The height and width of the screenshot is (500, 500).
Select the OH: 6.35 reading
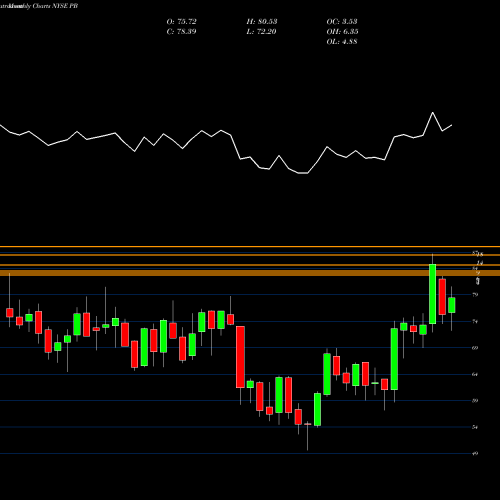[342, 32]
